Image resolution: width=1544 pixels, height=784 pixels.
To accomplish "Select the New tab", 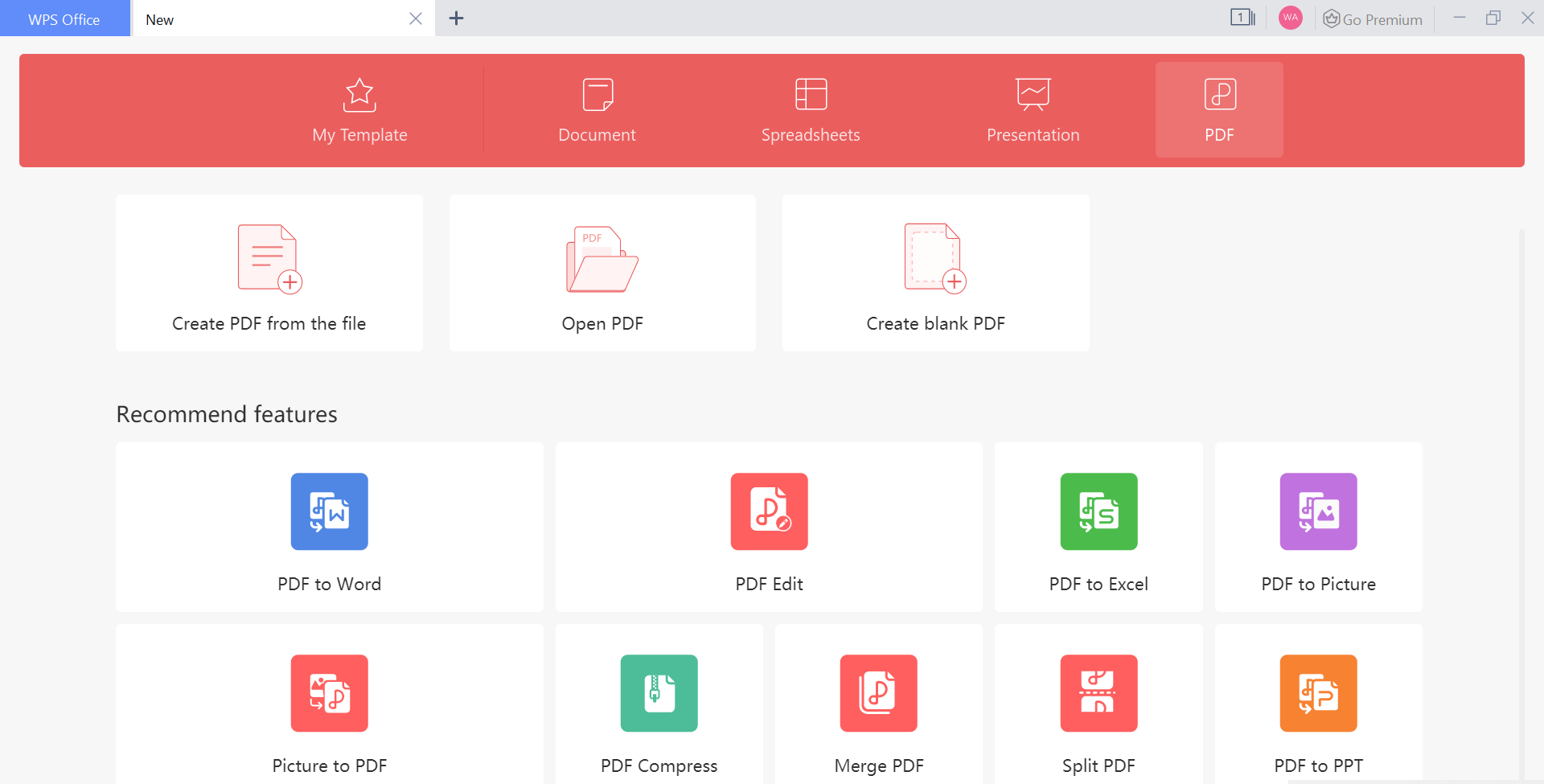I will click(x=283, y=19).
